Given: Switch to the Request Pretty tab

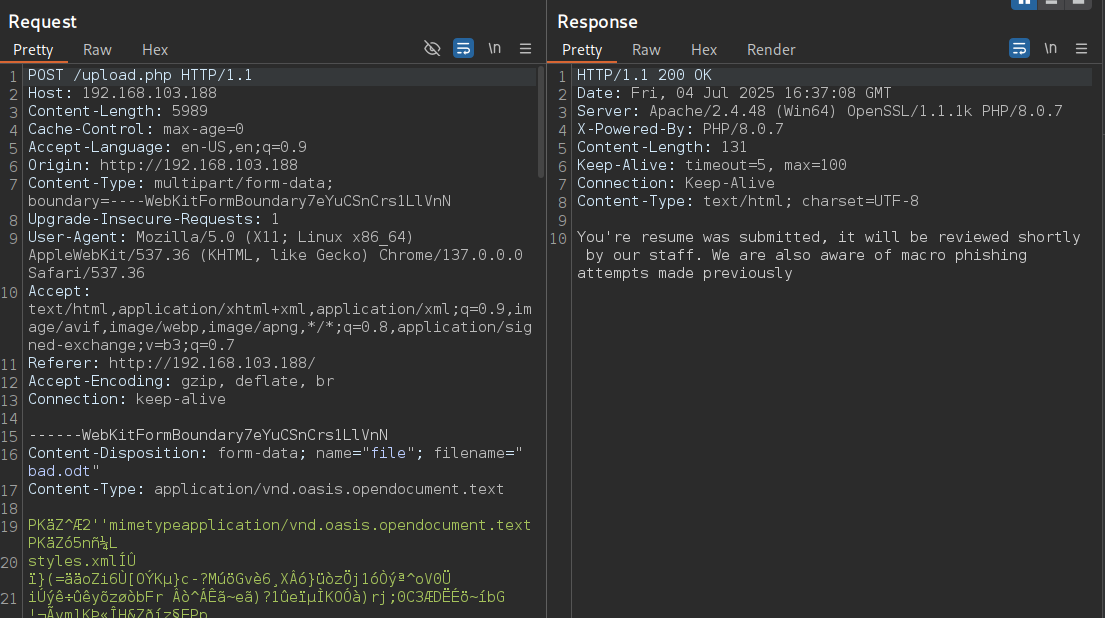Looking at the screenshot, I should point(33,50).
